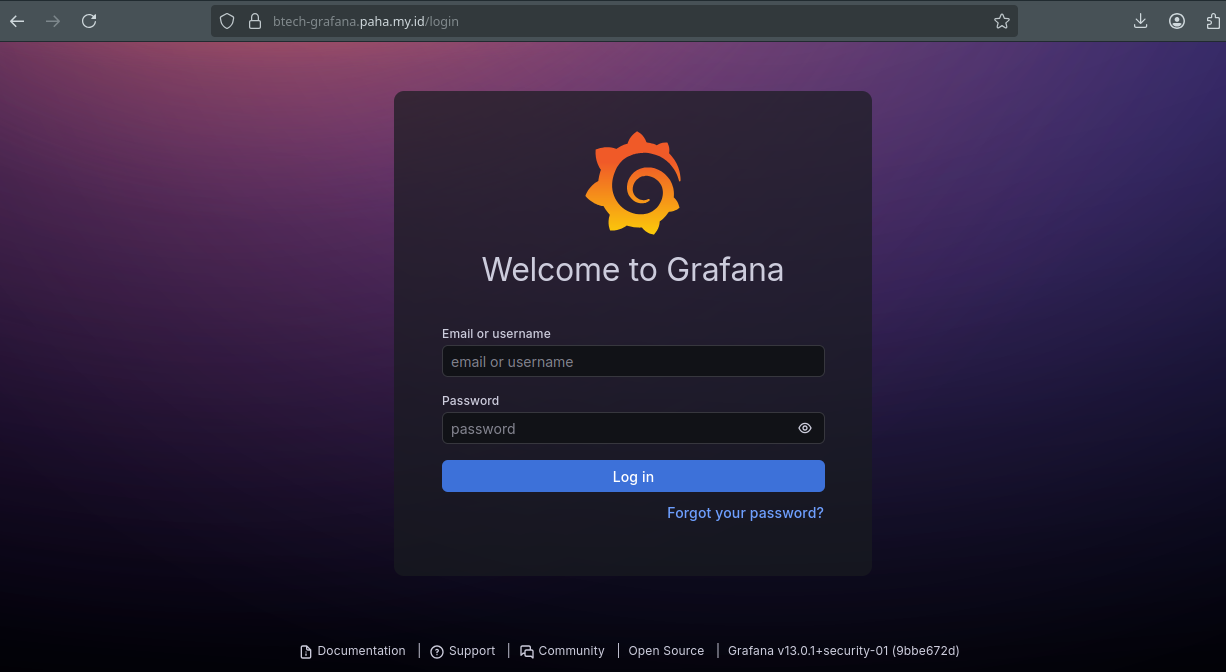The height and width of the screenshot is (672, 1226).
Task: Open the Forgot your password? link
Action: coord(745,513)
